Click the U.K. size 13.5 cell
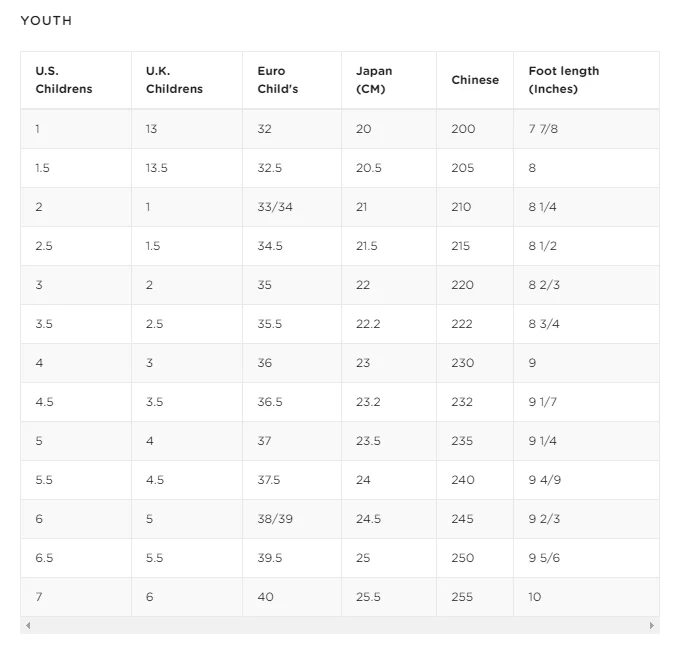The width and height of the screenshot is (681, 658). (x=156, y=168)
